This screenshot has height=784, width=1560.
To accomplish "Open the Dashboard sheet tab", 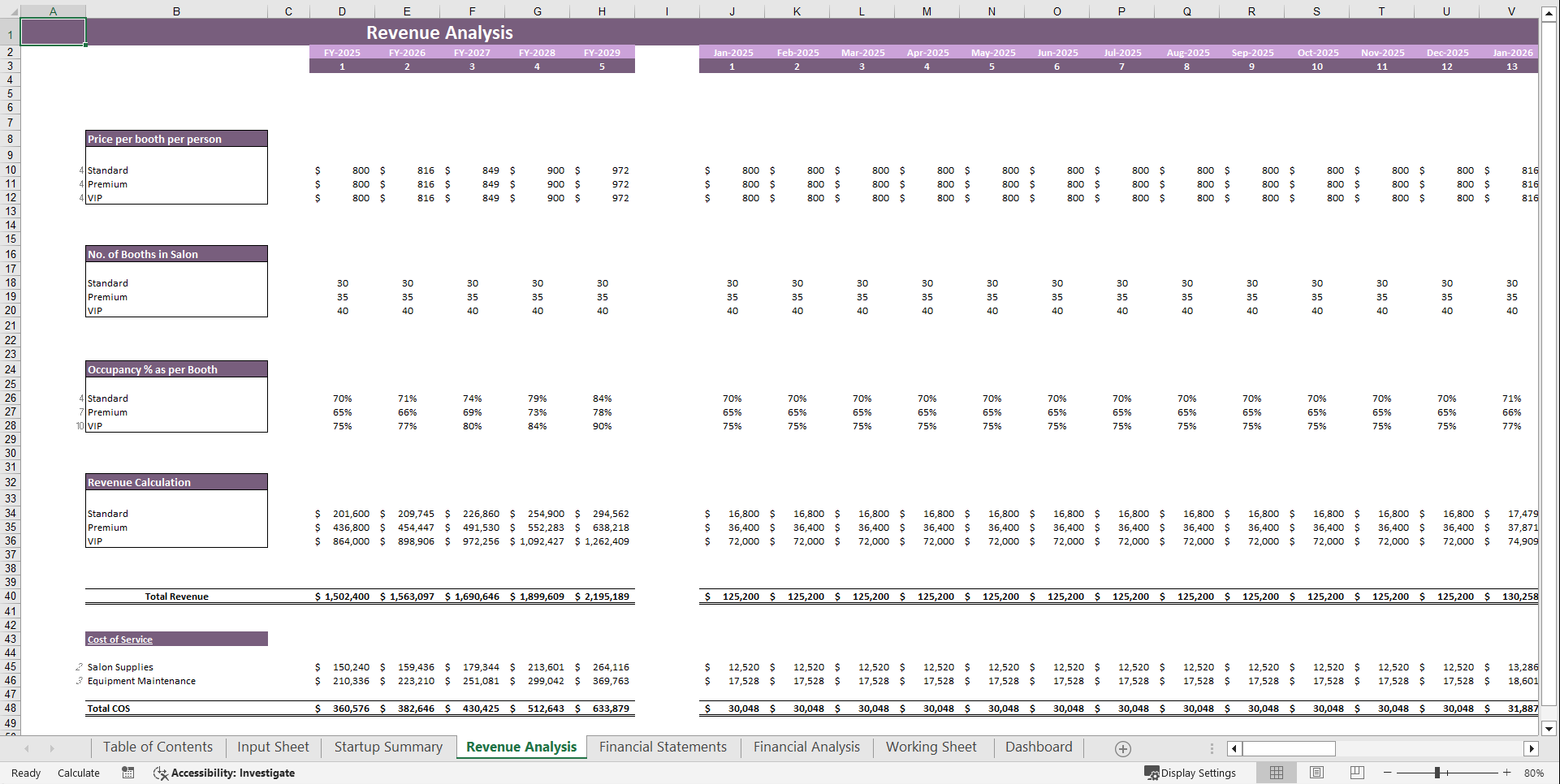I will click(x=1039, y=747).
